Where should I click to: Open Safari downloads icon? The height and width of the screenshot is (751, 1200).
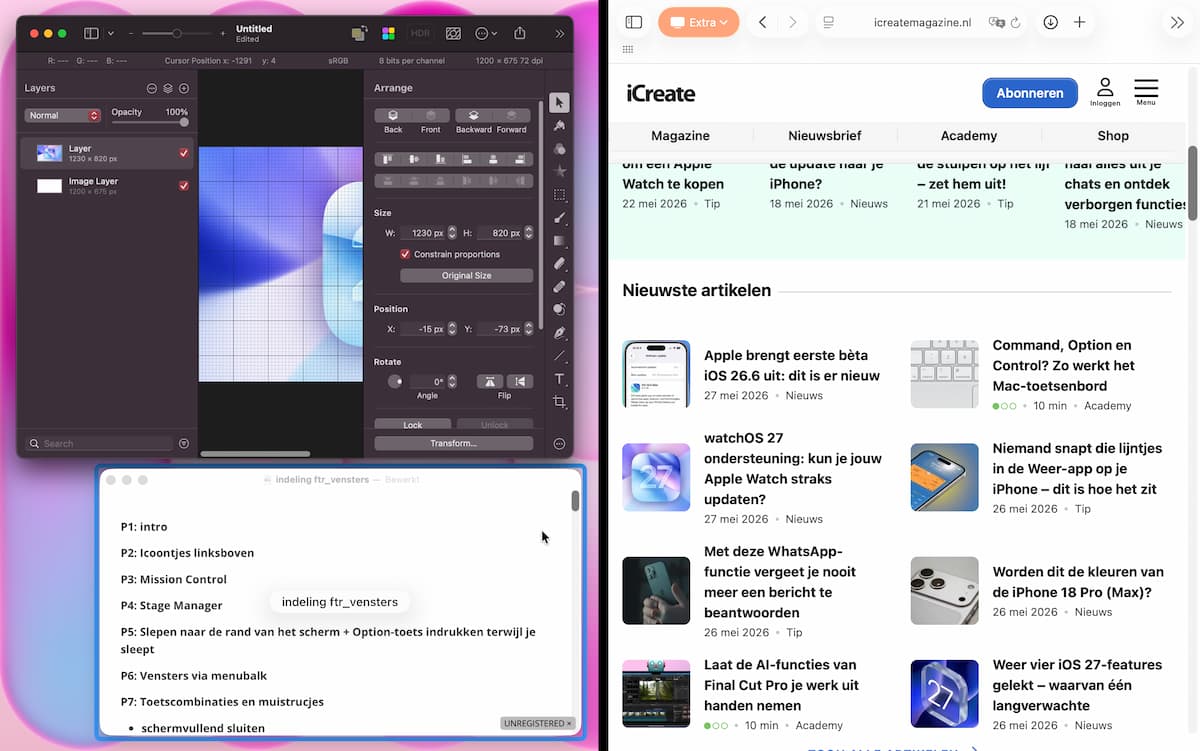click(1050, 22)
